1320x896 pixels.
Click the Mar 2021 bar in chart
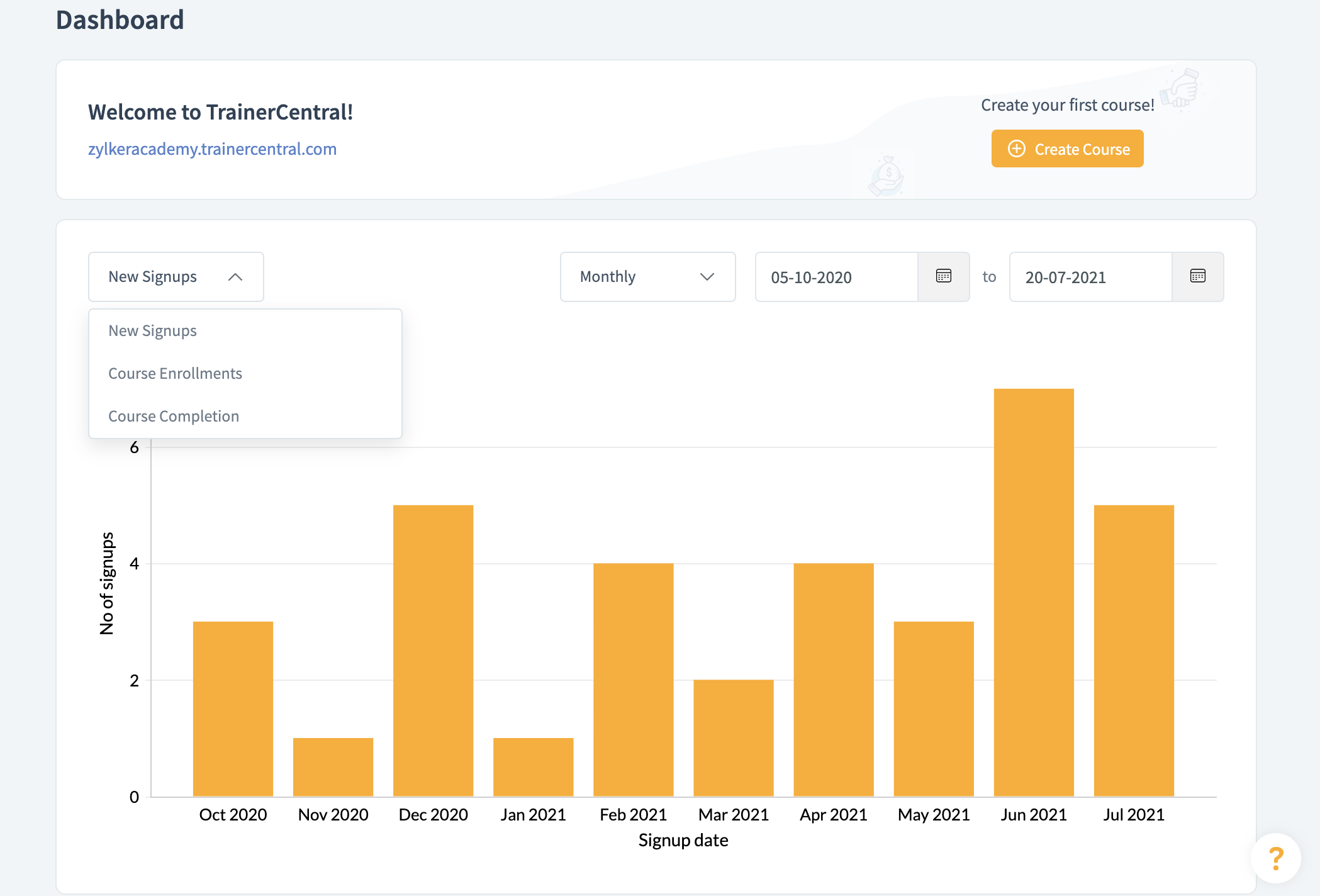733,738
